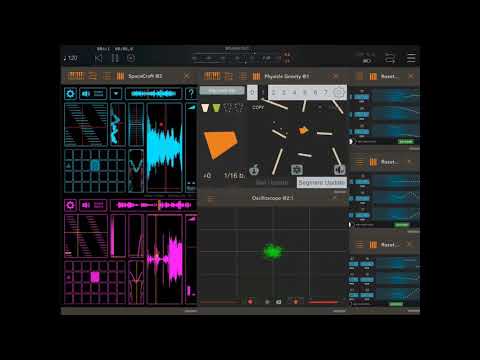Show keyboard for SpaceCraft #2 window
480x360 pixels.
point(76,76)
